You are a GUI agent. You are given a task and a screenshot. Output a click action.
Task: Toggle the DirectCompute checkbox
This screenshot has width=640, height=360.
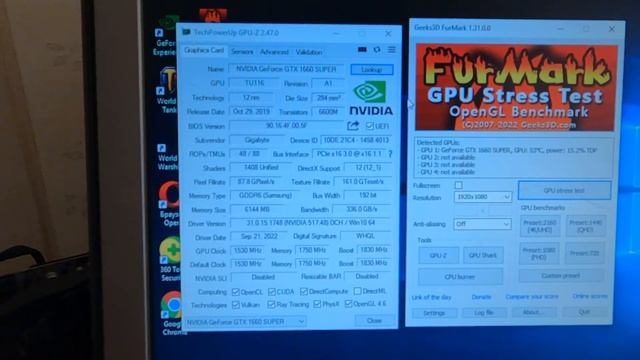303,291
